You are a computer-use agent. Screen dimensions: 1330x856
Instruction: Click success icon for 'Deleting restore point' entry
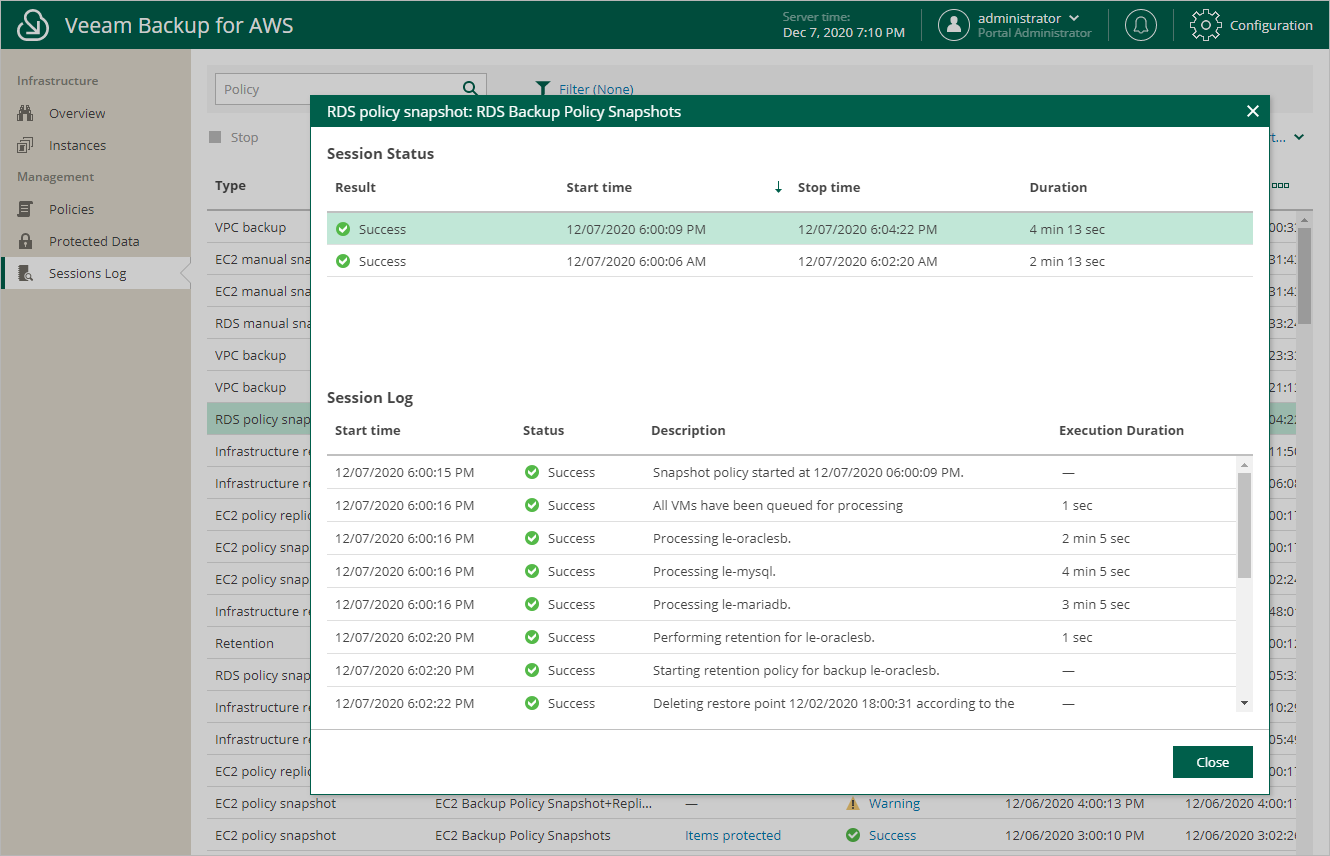pos(532,703)
